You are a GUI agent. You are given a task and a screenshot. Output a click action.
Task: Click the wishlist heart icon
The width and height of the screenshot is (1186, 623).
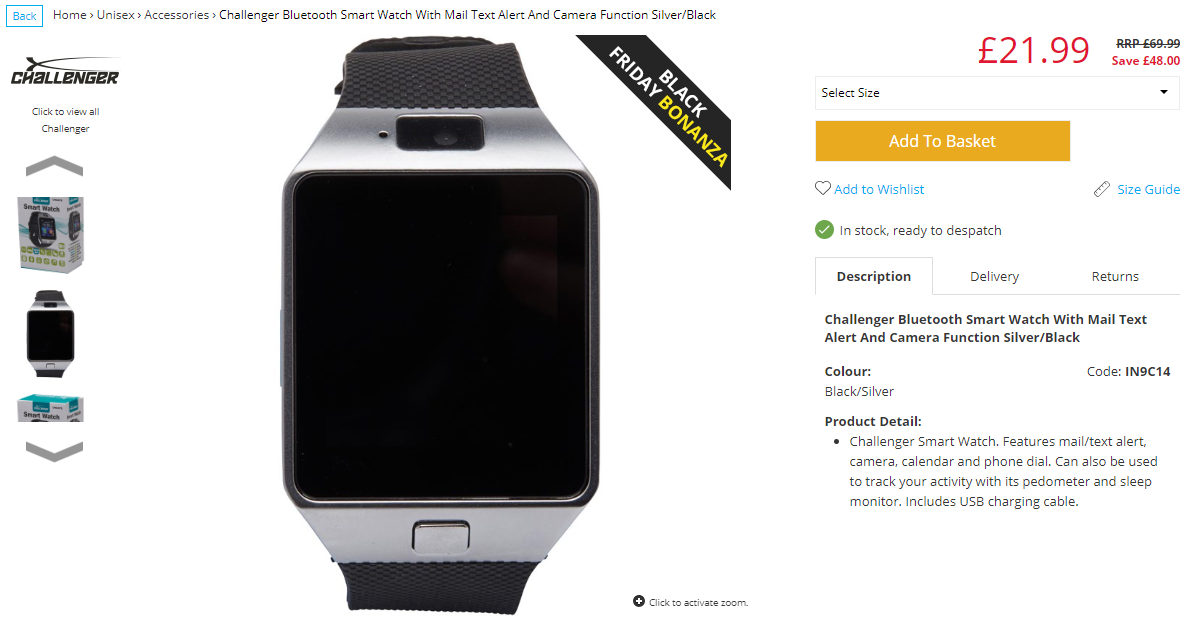point(823,188)
